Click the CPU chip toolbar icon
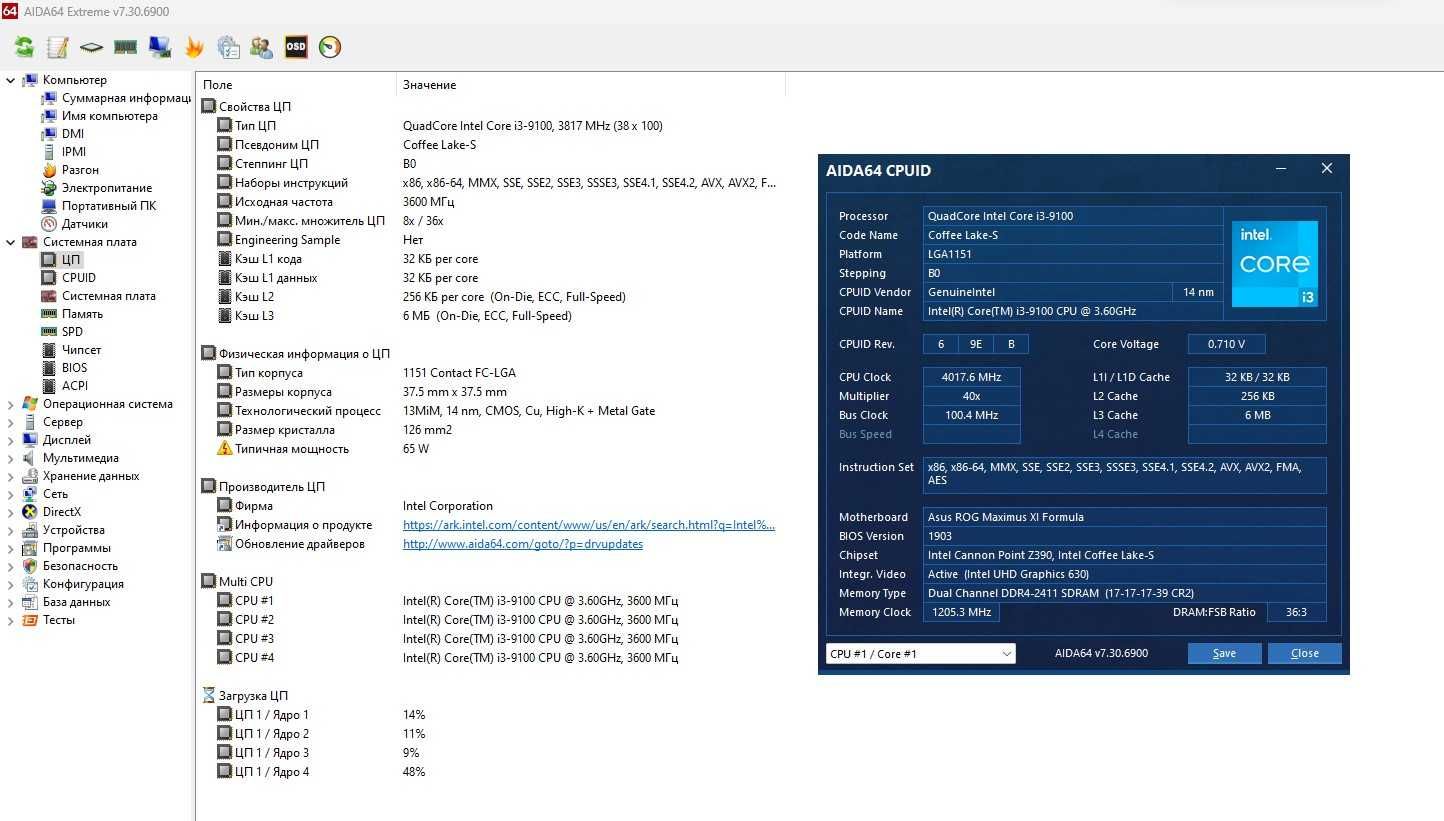Screen dimensions: 1444x821 click(91, 47)
